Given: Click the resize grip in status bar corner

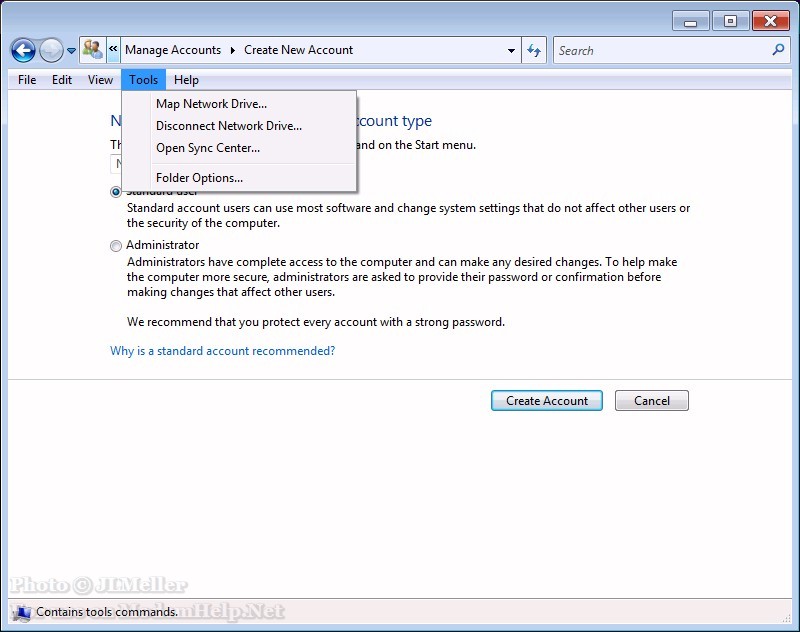Looking at the screenshot, I should pyautogui.click(x=787, y=619).
